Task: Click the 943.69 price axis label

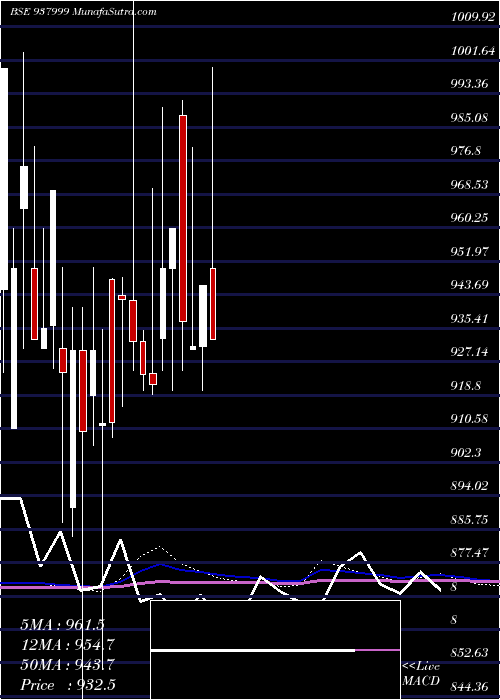Action: [x=469, y=285]
